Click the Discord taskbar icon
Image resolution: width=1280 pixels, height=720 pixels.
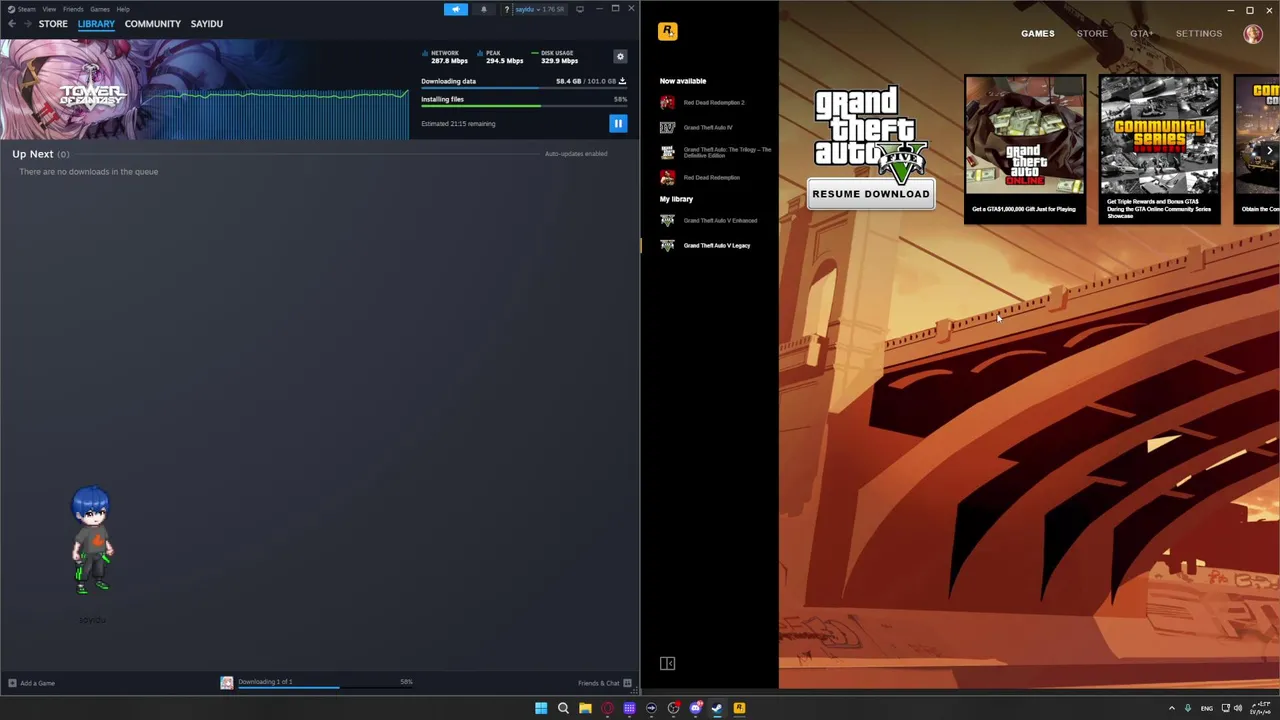click(695, 708)
